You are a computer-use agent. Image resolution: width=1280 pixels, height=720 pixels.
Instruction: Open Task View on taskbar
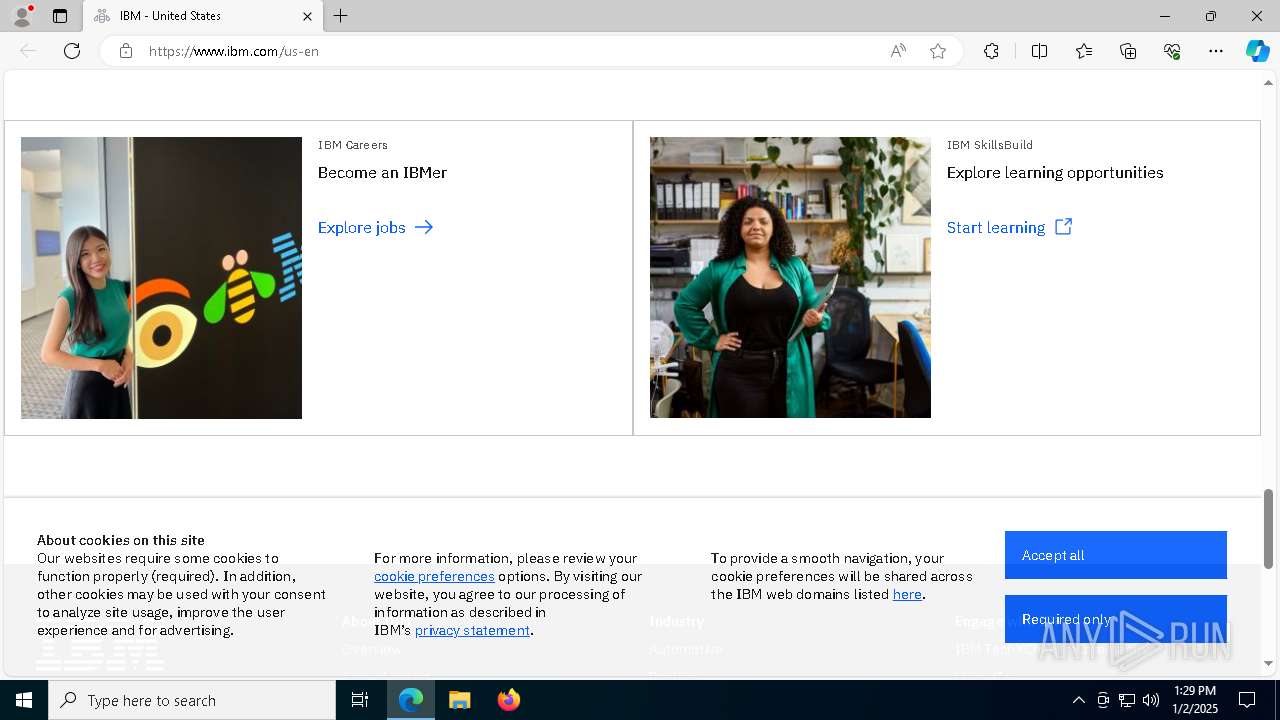tap(360, 700)
